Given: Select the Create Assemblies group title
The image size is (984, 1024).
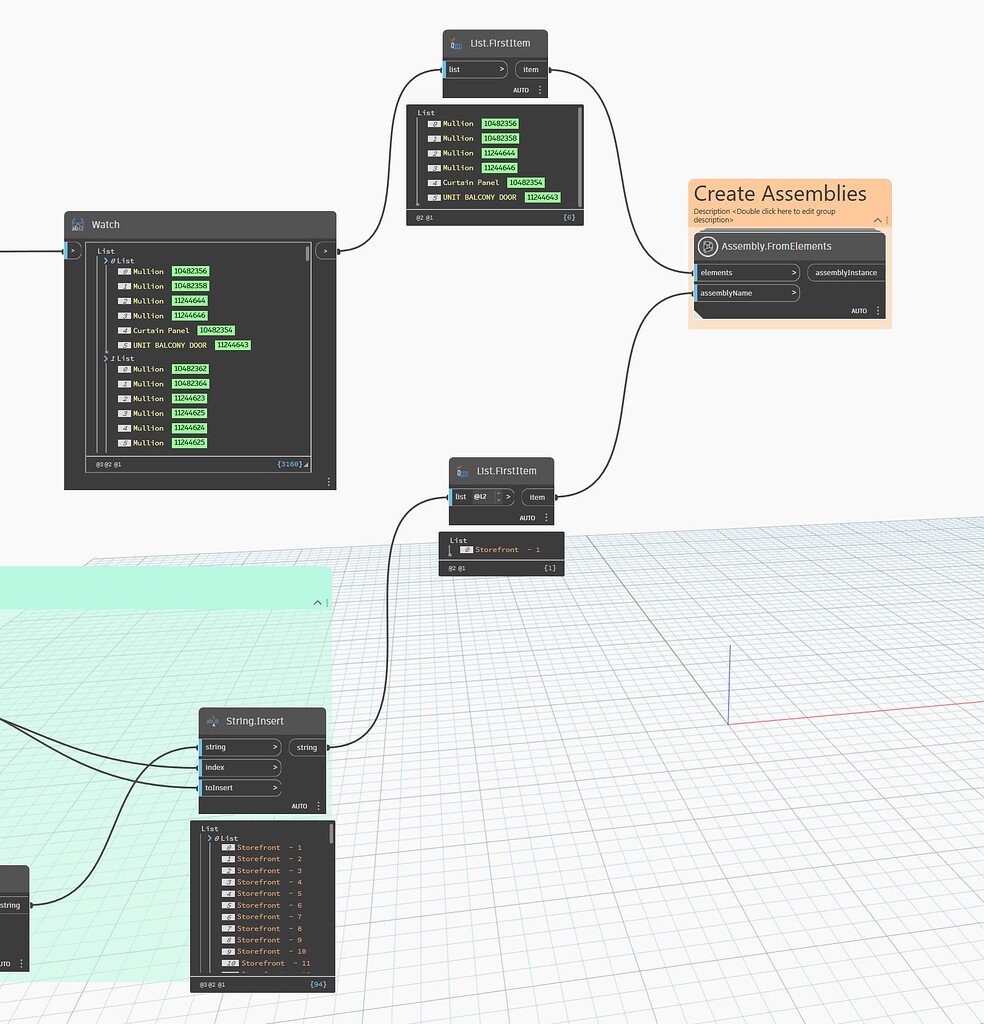Looking at the screenshot, I should point(777,193).
